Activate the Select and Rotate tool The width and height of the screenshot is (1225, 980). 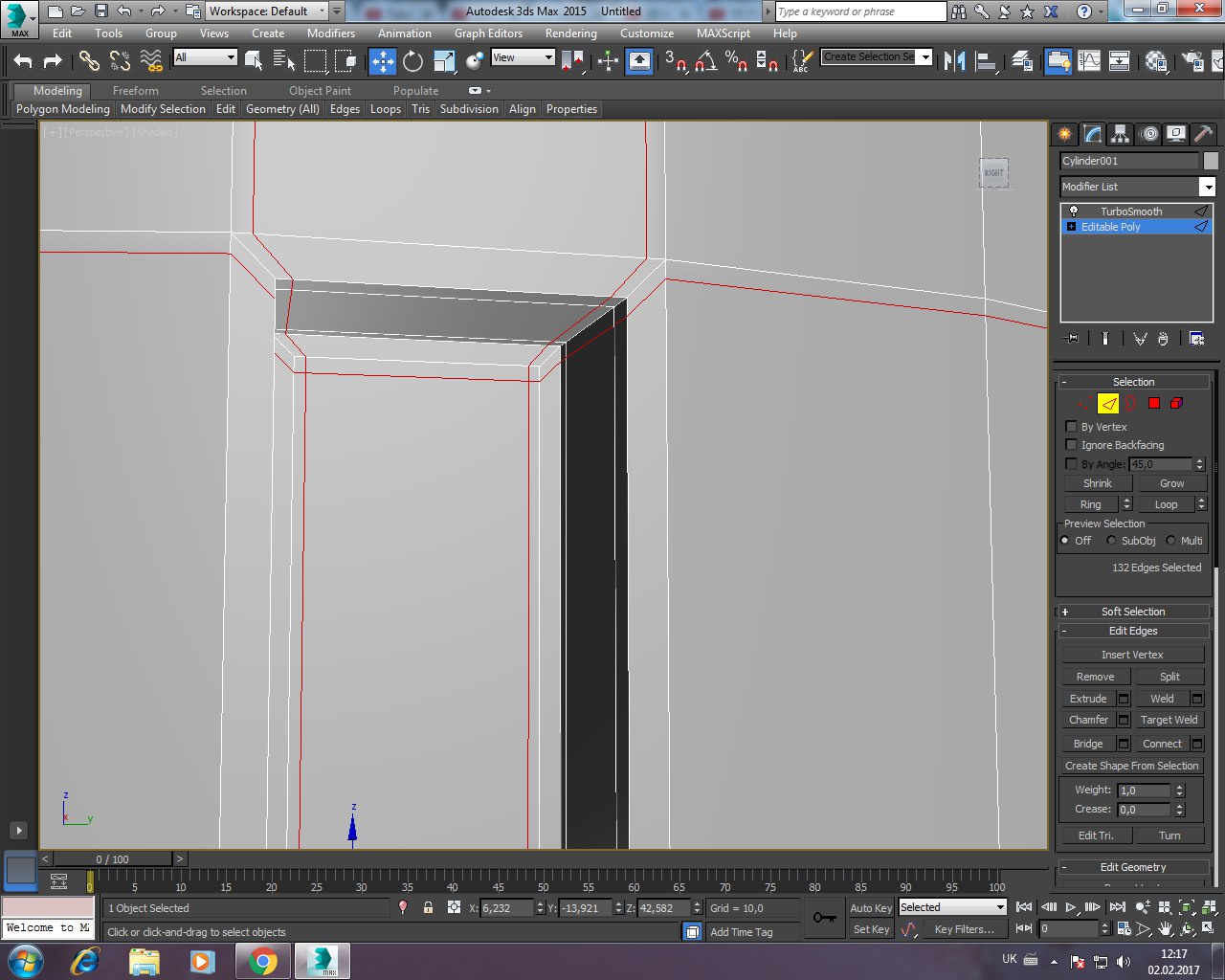click(412, 61)
